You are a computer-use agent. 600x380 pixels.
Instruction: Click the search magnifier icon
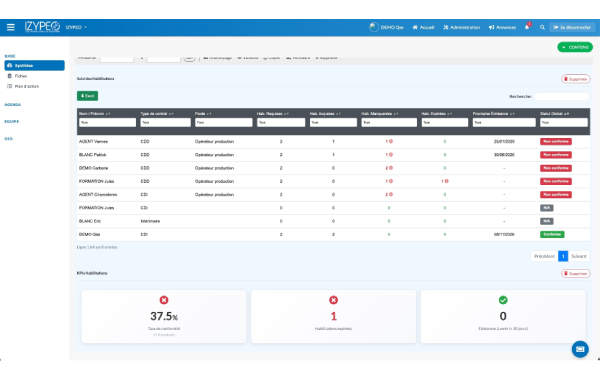click(x=542, y=27)
